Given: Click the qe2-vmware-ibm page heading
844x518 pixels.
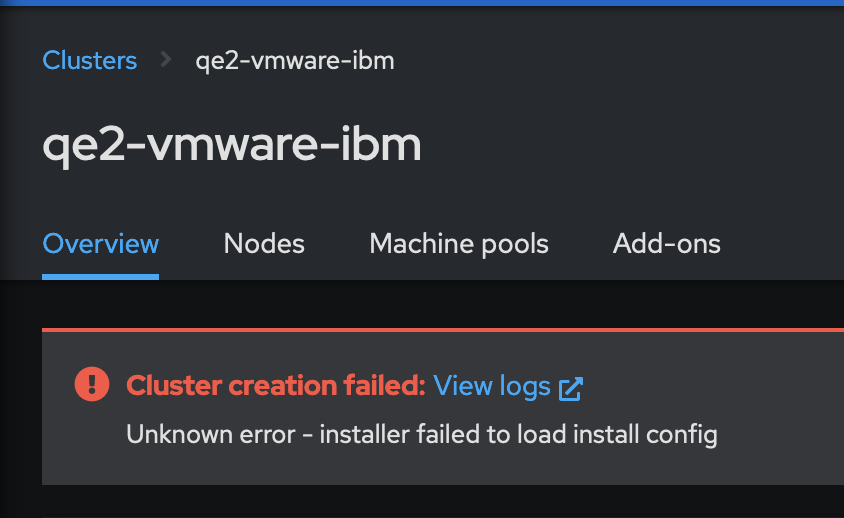Looking at the screenshot, I should click(x=231, y=146).
